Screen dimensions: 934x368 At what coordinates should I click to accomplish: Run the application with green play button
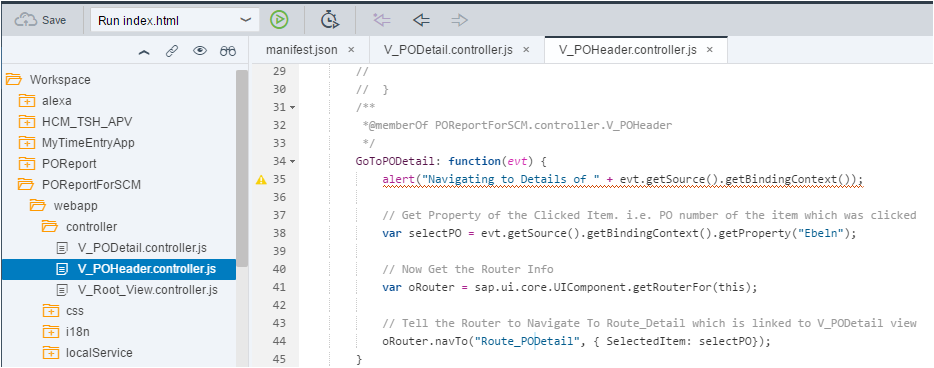click(279, 20)
